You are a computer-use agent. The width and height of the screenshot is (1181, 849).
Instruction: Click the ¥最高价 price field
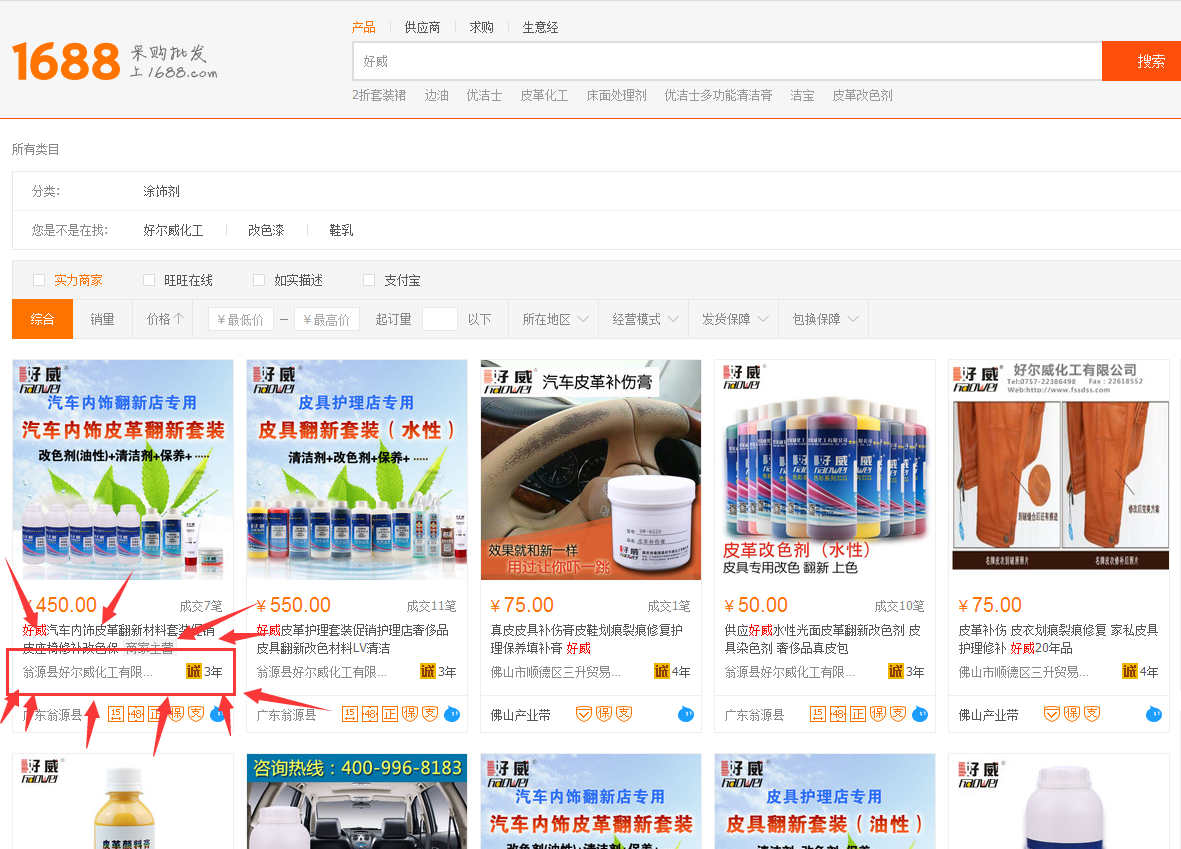pyautogui.click(x=327, y=319)
